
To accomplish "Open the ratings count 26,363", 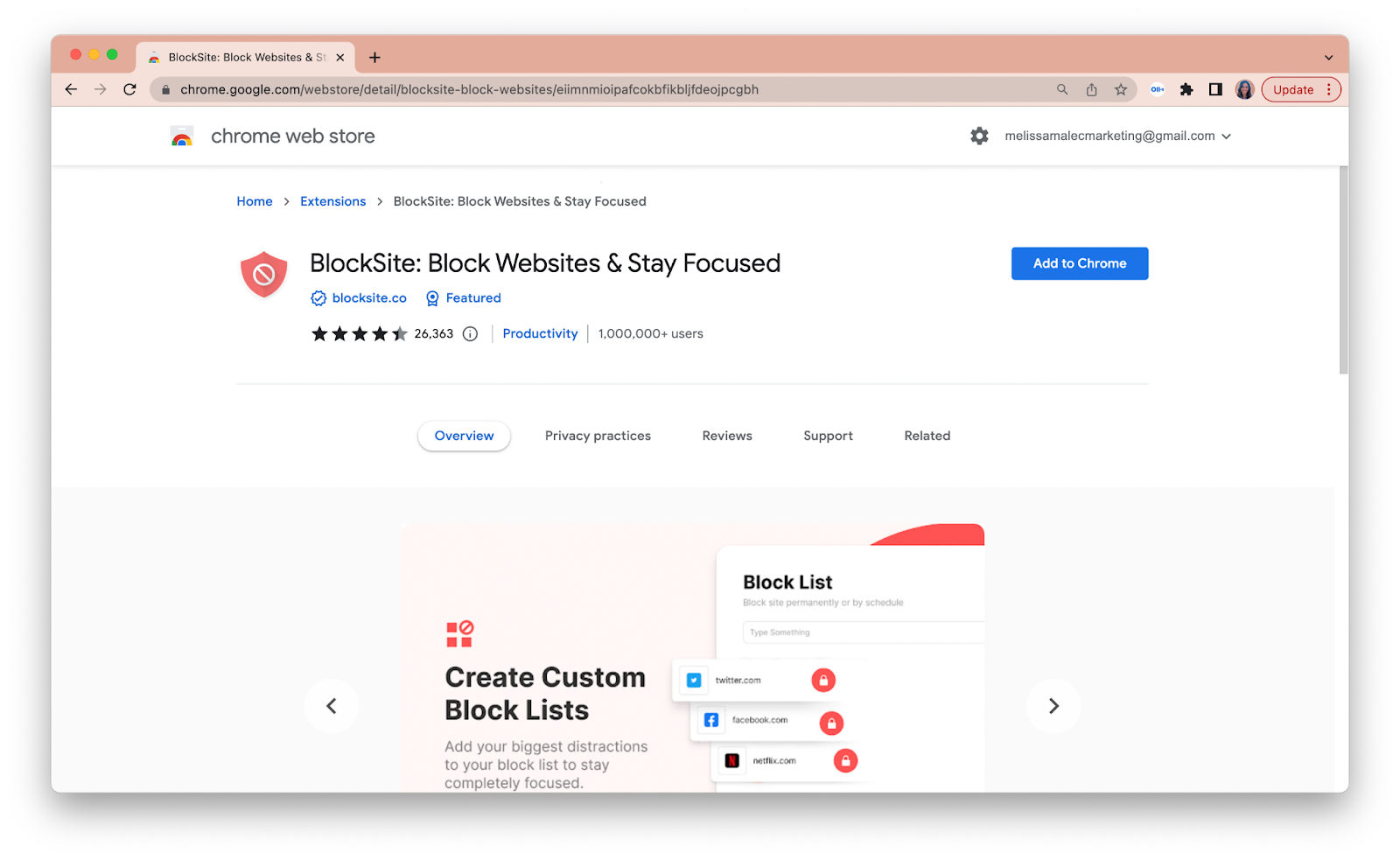I will tap(434, 334).
